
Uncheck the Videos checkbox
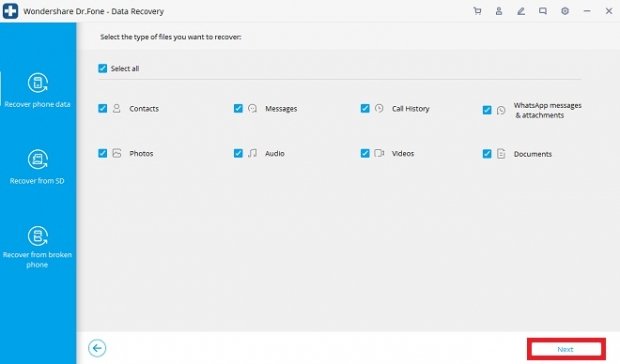pos(365,153)
